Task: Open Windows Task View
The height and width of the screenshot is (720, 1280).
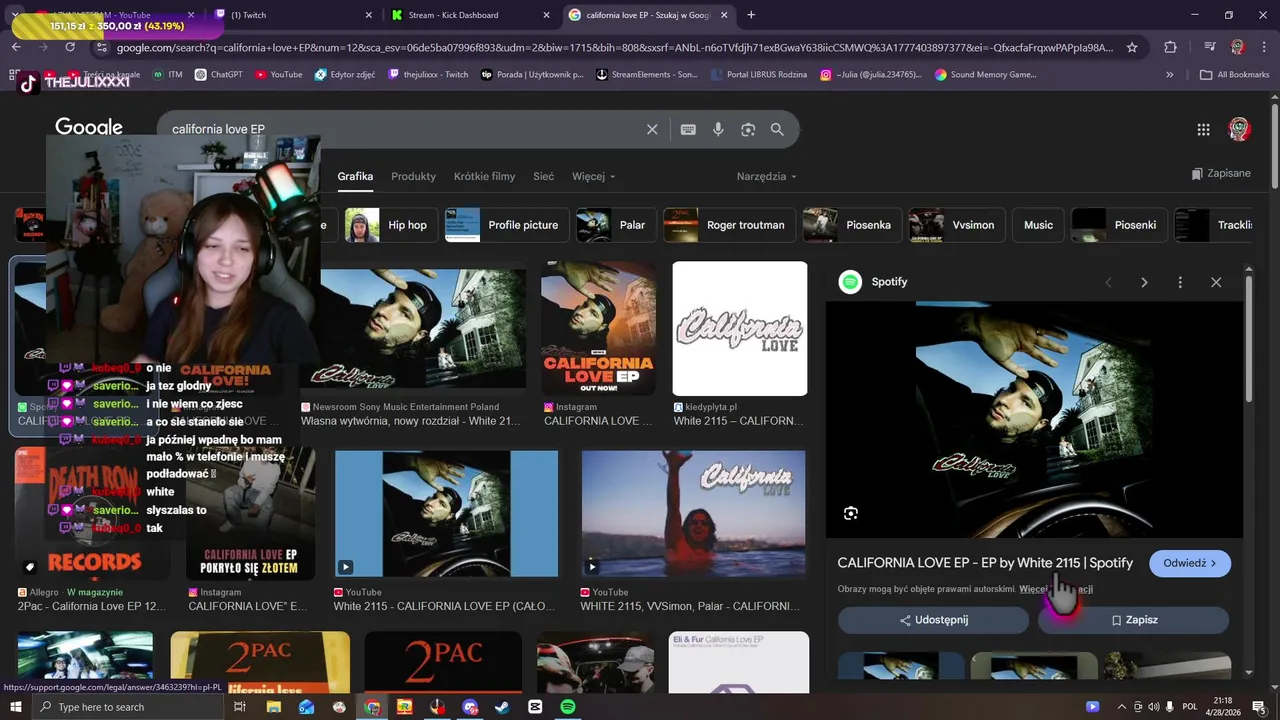Action: tap(240, 707)
